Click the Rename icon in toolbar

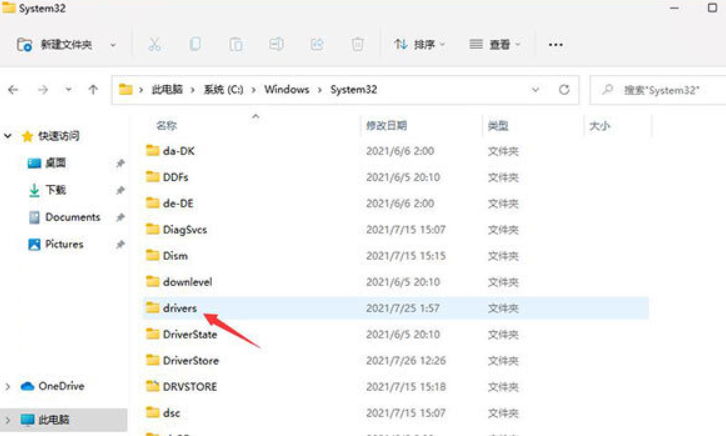click(276, 44)
